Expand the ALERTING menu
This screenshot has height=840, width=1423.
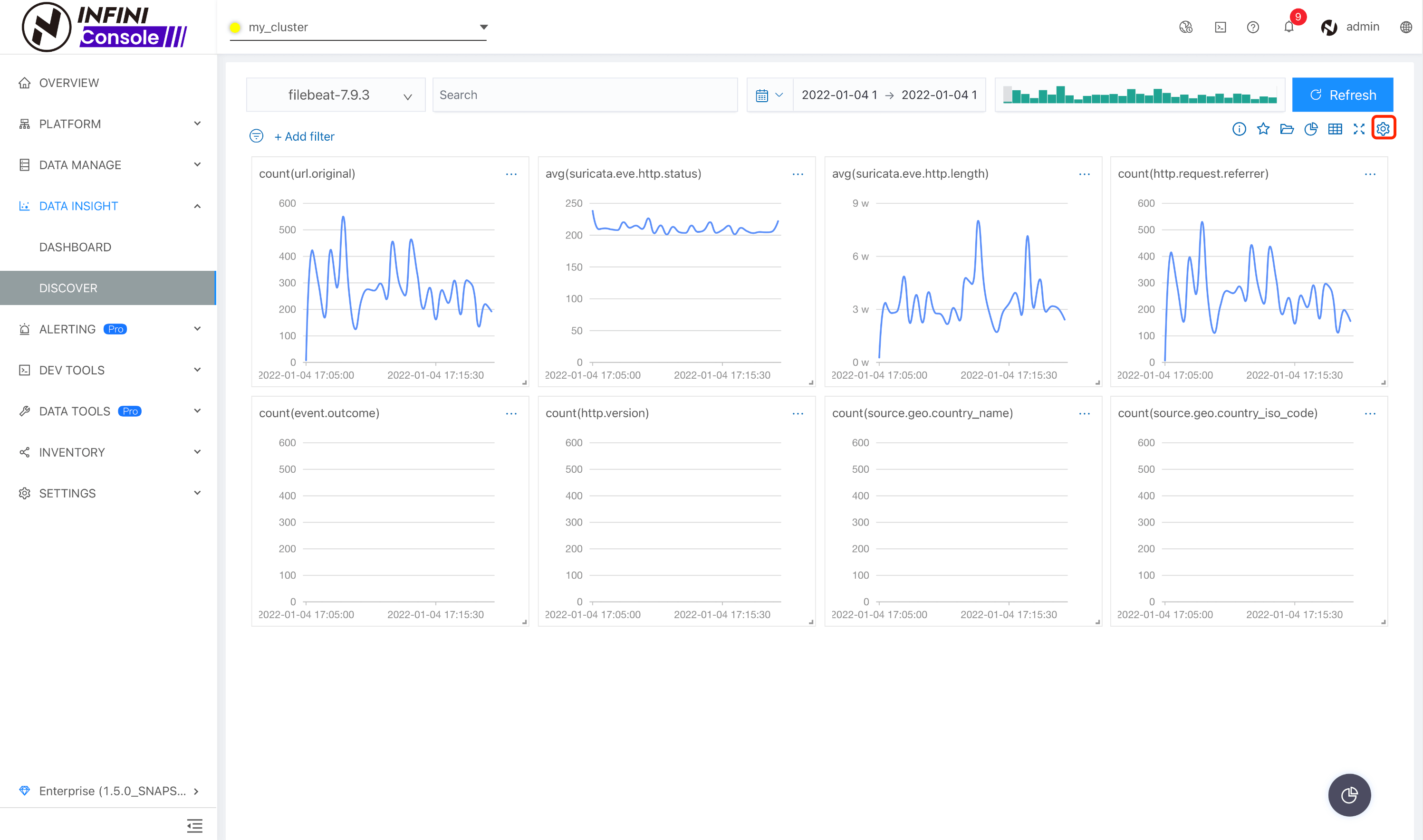pyautogui.click(x=108, y=329)
